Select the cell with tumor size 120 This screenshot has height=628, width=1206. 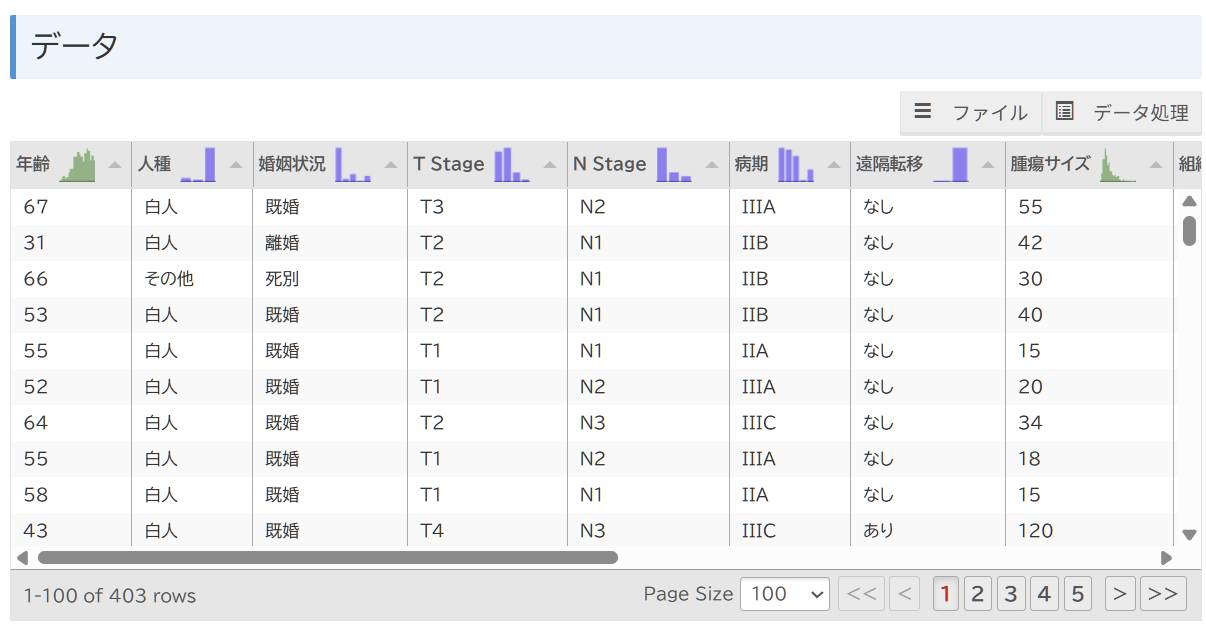(1035, 531)
